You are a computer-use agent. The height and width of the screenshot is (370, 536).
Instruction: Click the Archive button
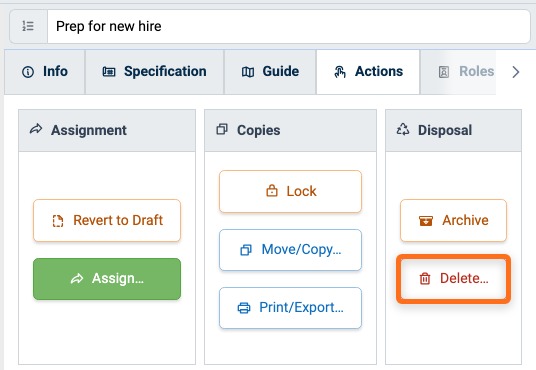(x=453, y=221)
